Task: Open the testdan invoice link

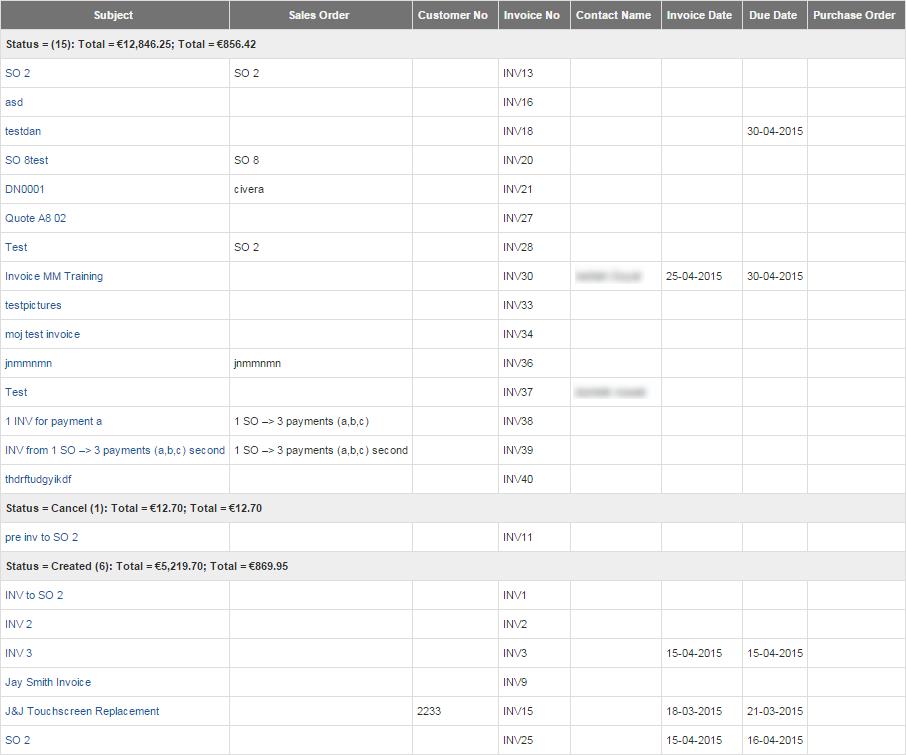Action: pyautogui.click(x=23, y=131)
